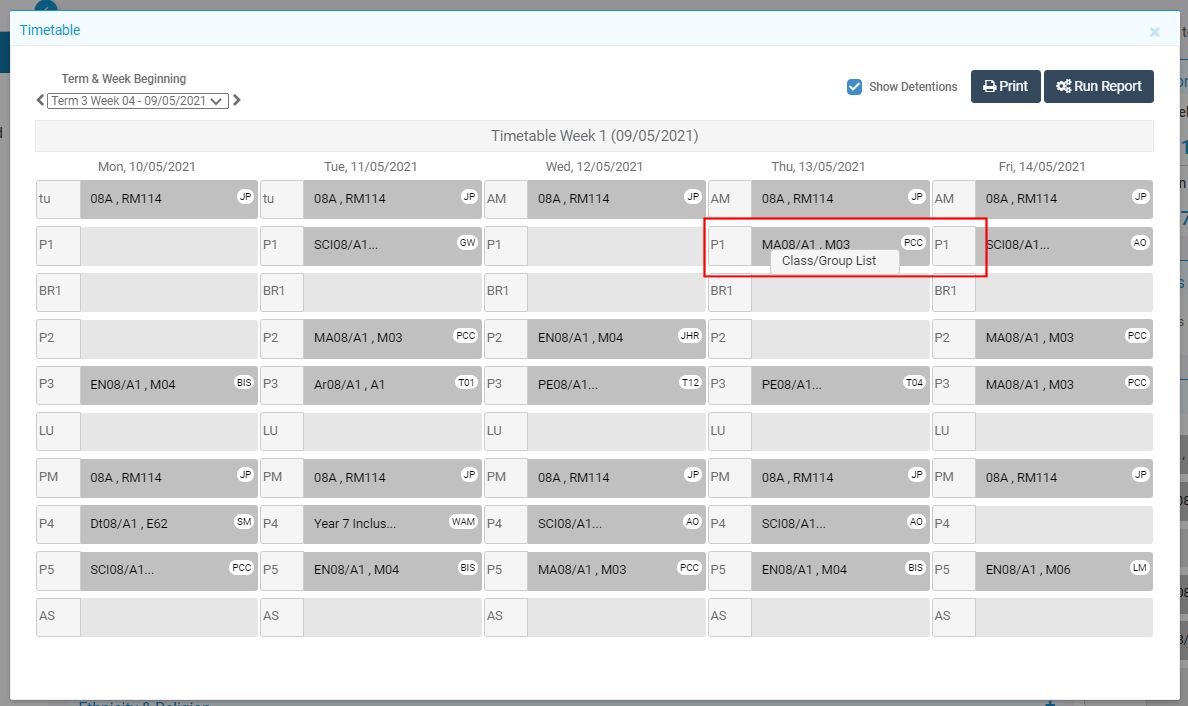Click the PCC badge on Tuesday P2 maths lesson

click(x=465, y=336)
